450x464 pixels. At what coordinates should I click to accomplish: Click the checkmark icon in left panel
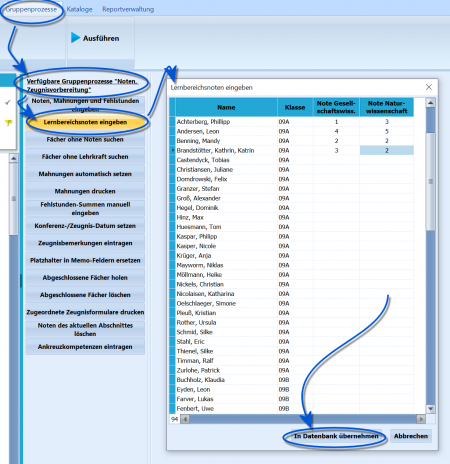click(x=8, y=102)
